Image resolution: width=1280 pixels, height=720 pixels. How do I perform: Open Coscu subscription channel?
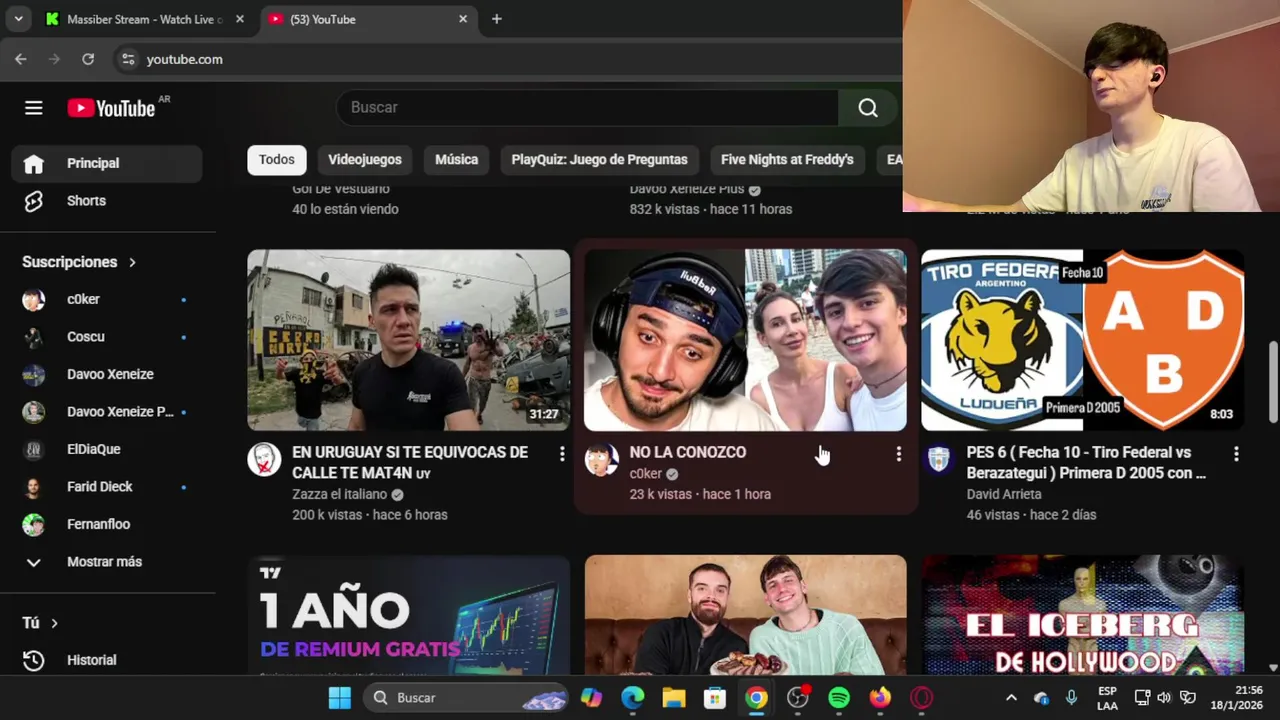tap(107, 337)
